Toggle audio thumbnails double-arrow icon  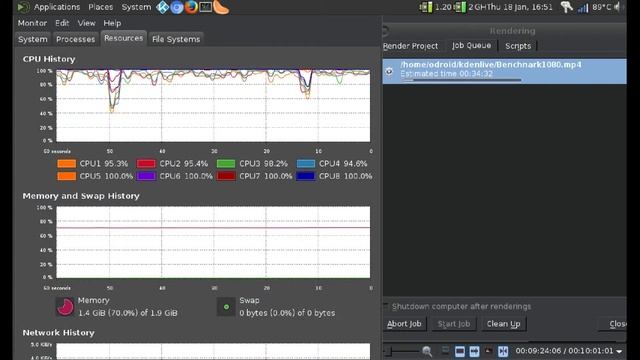[x=474, y=351]
